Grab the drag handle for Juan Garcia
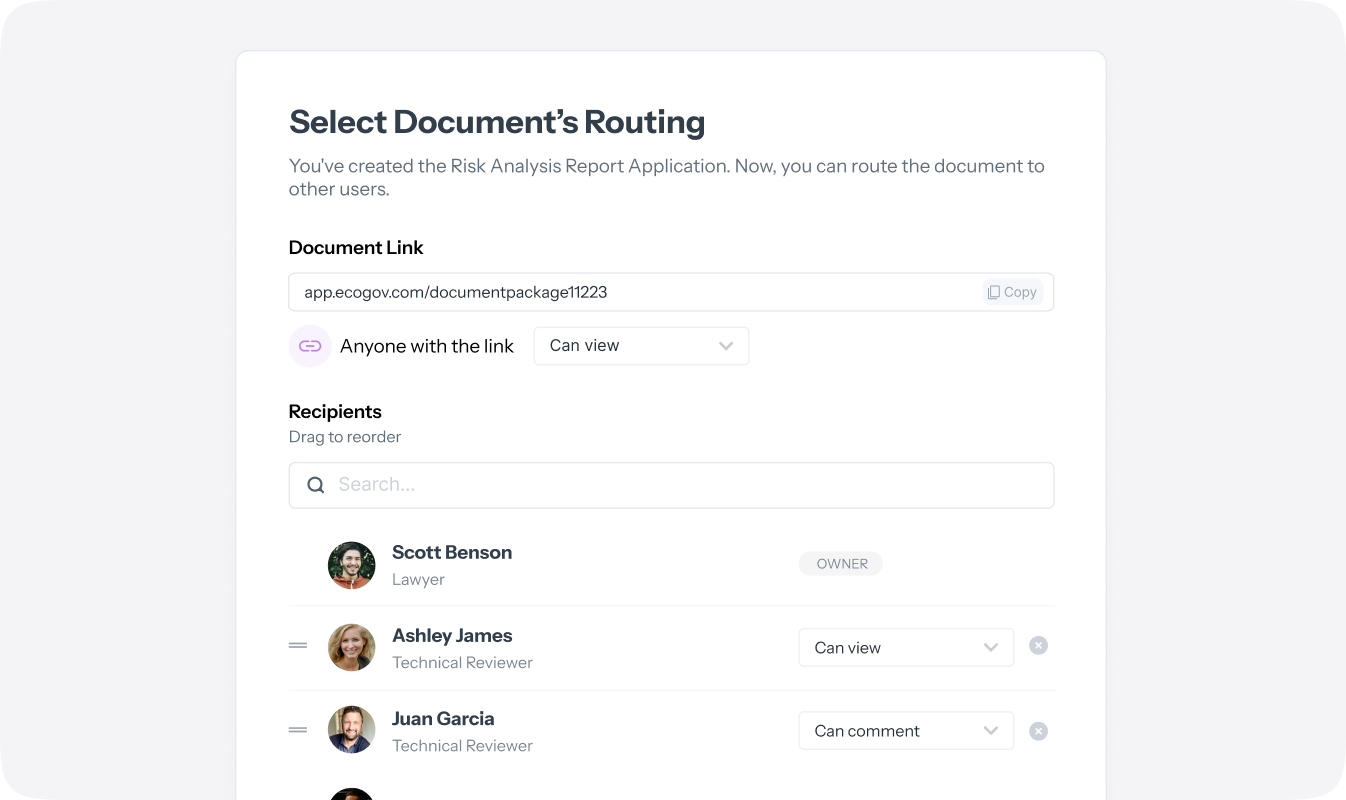Viewport: 1346px width, 800px height. coord(298,730)
